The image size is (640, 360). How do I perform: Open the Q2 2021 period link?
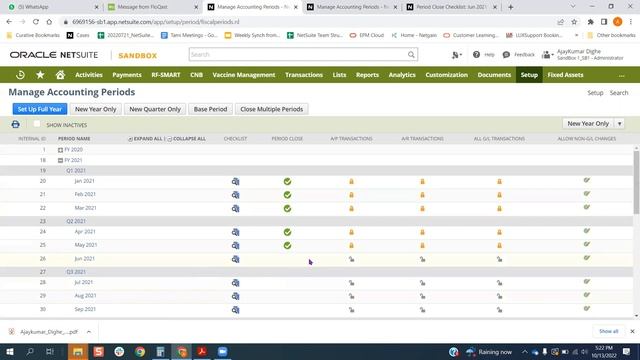76,221
